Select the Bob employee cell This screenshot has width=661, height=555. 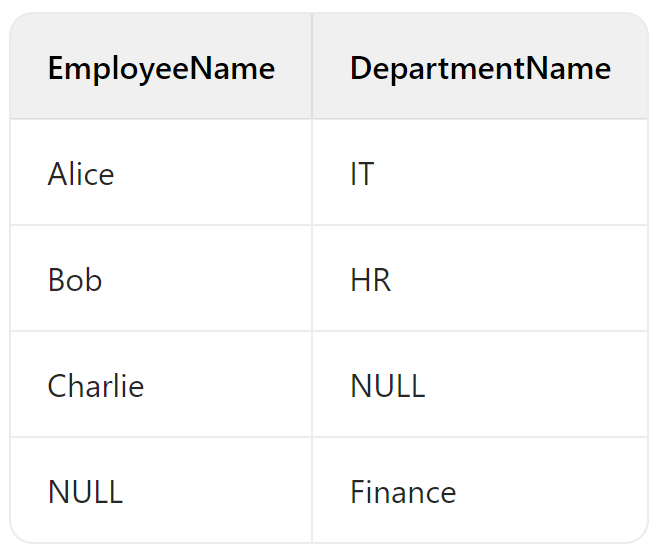pyautogui.click(x=161, y=278)
